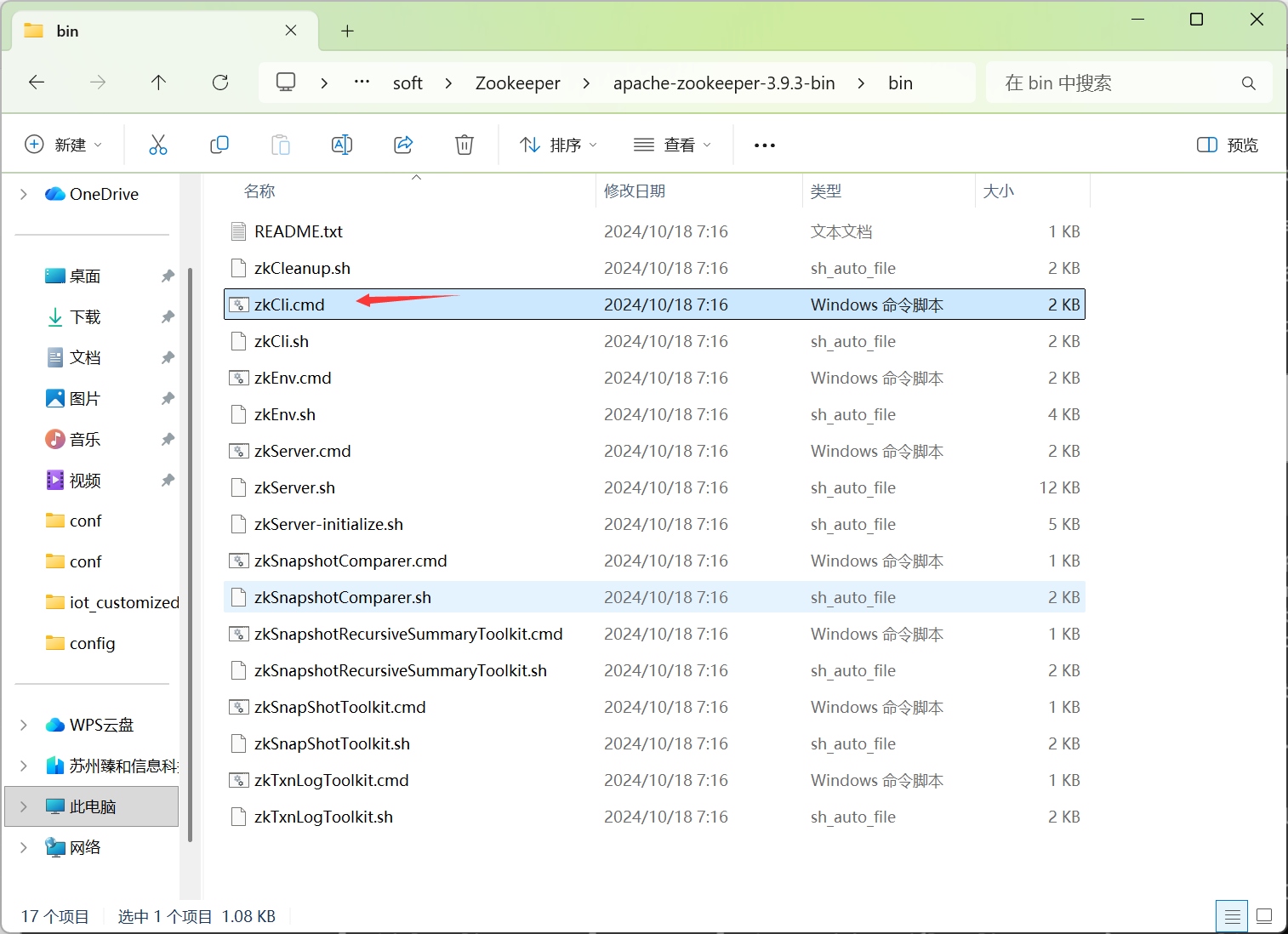
Task: Toggle the 预览 preview pane
Action: click(1228, 145)
